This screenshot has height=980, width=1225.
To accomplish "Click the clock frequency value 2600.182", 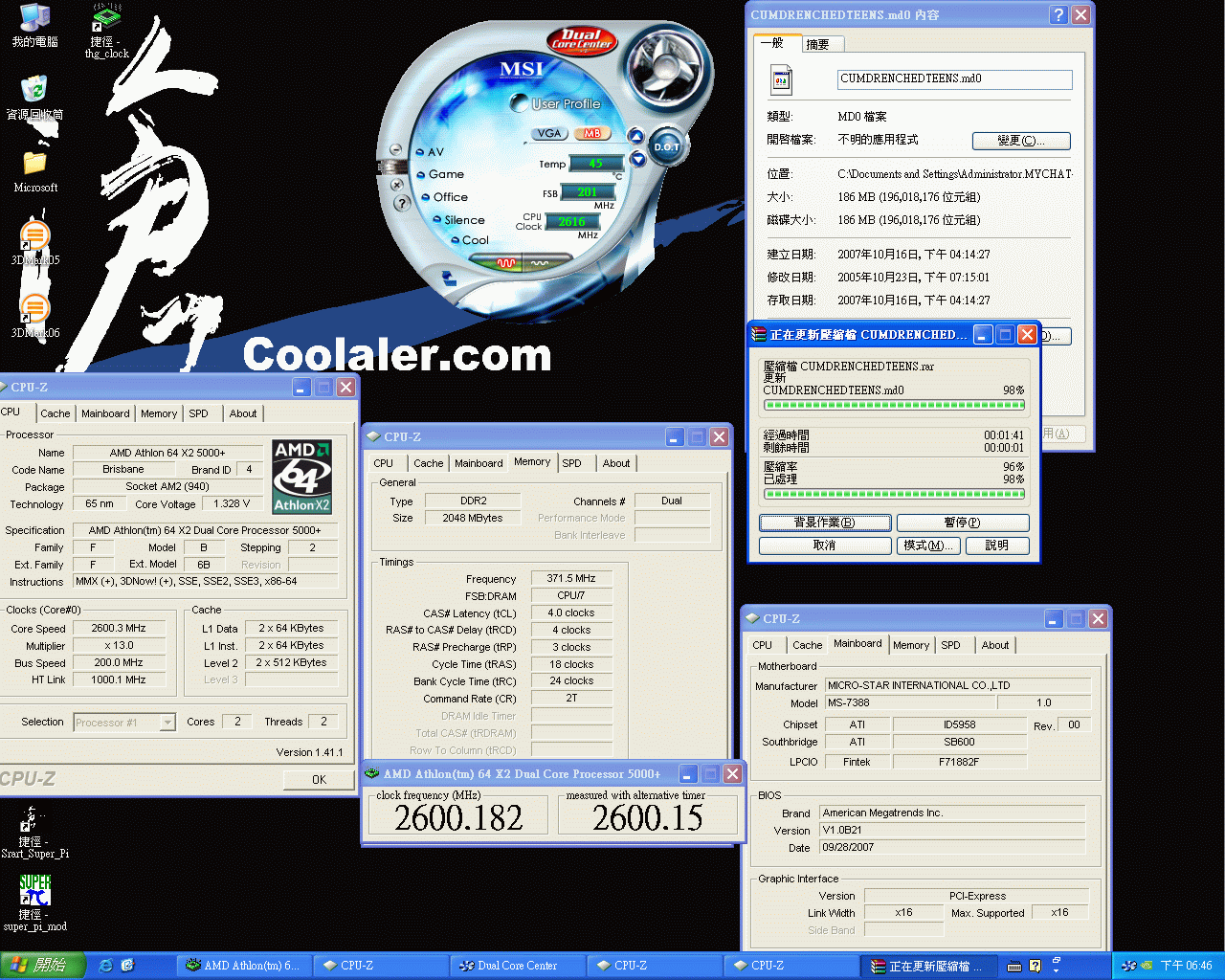I will tap(458, 817).
